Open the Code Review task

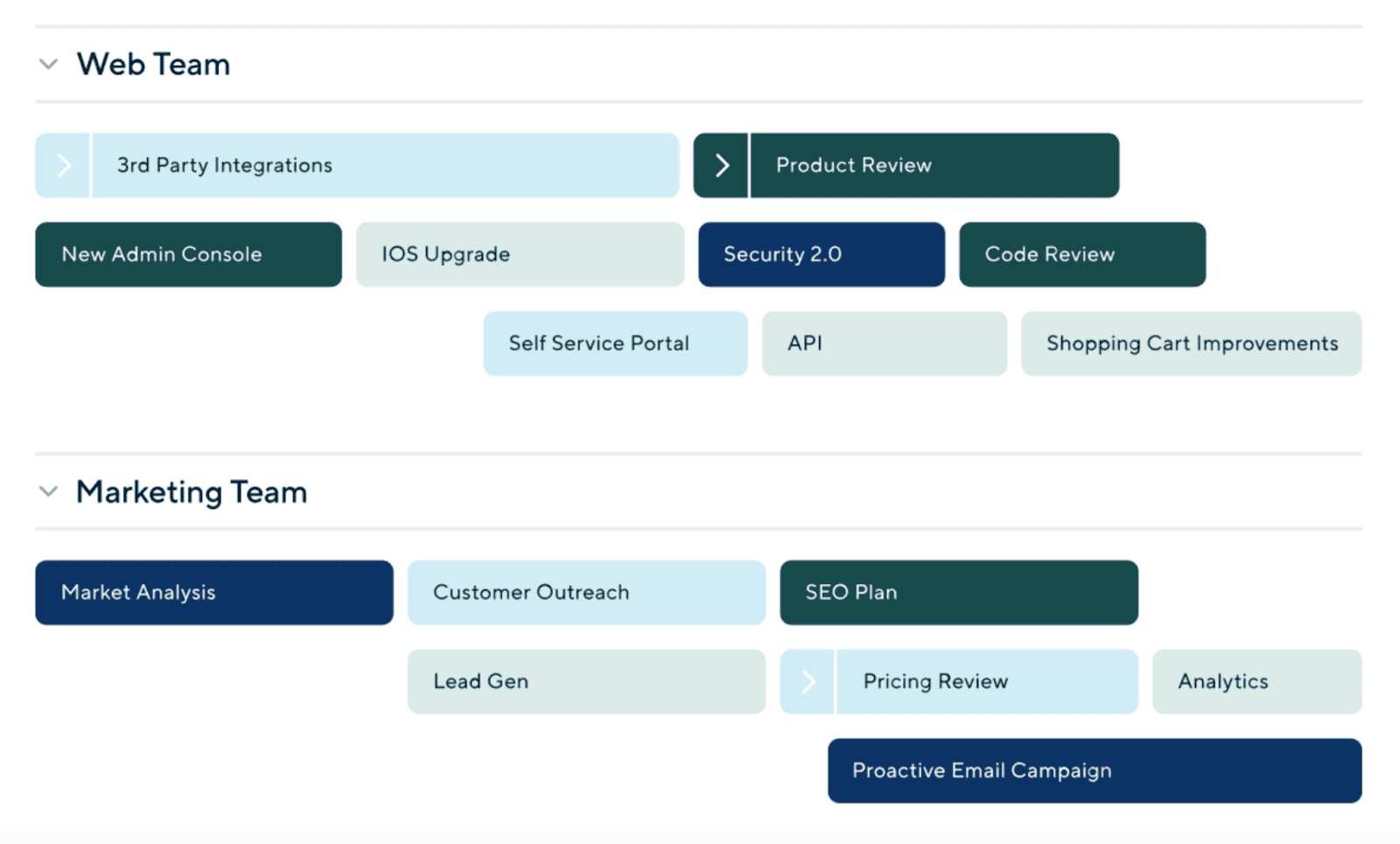1082,255
